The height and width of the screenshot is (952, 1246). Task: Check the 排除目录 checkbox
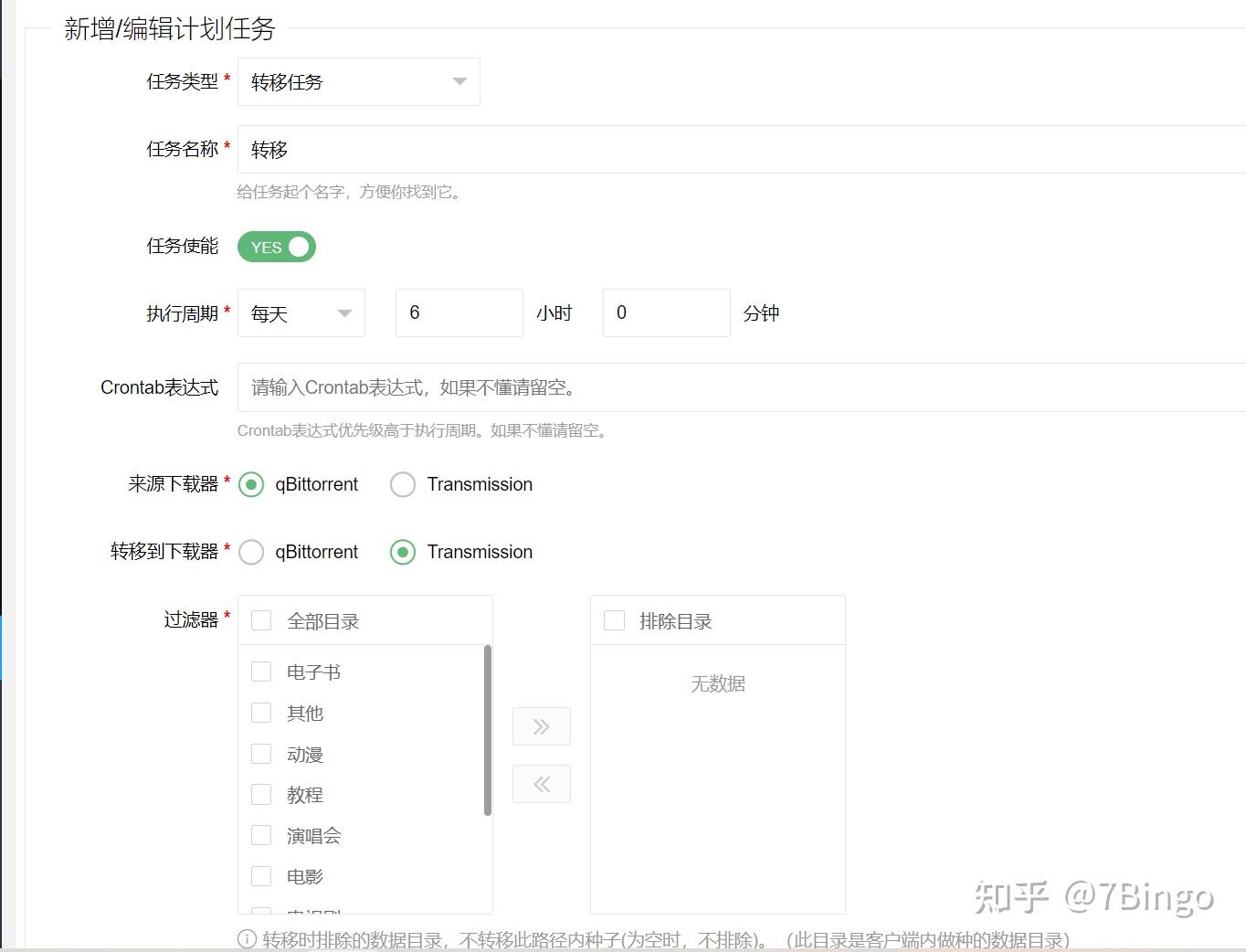[613, 620]
